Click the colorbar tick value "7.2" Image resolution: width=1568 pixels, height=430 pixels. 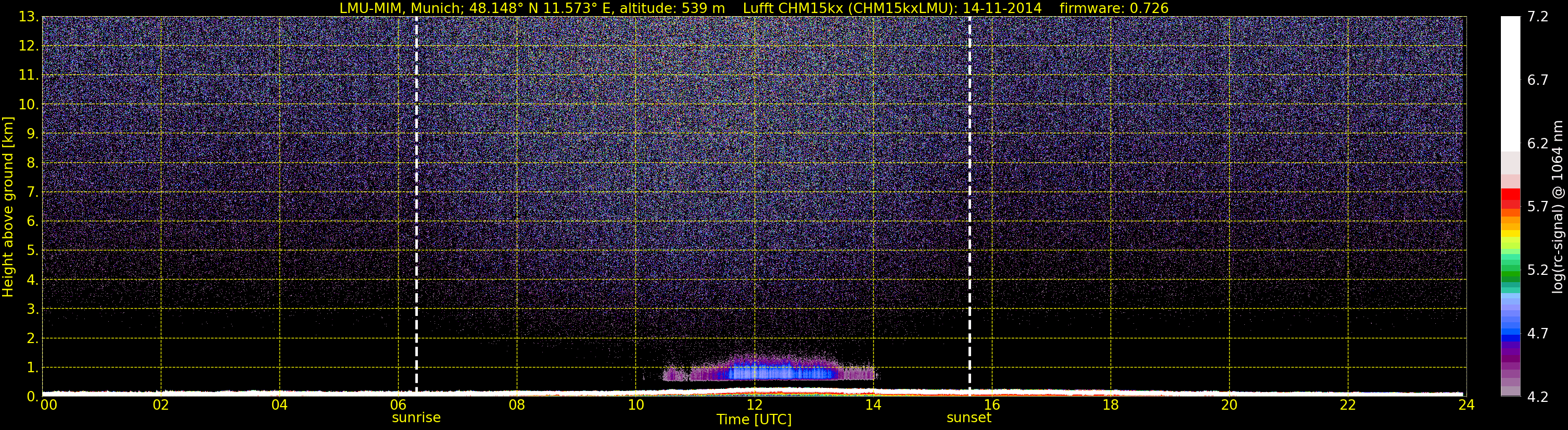(1538, 17)
